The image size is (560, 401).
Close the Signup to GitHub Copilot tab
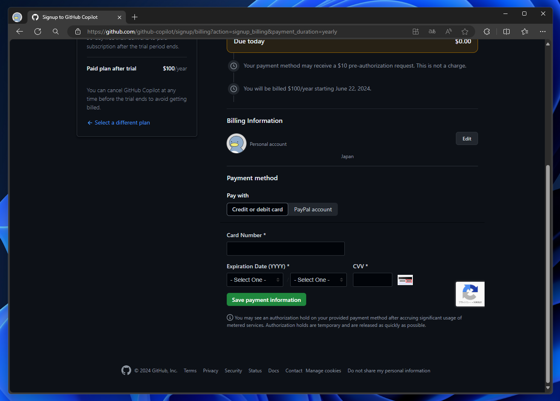[x=119, y=17]
